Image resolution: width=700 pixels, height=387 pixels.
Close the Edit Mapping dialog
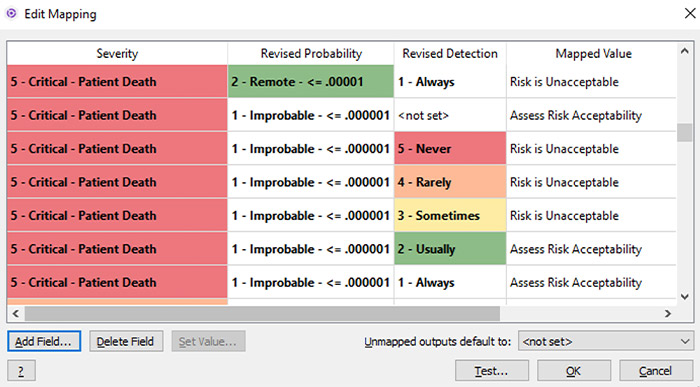(x=690, y=13)
